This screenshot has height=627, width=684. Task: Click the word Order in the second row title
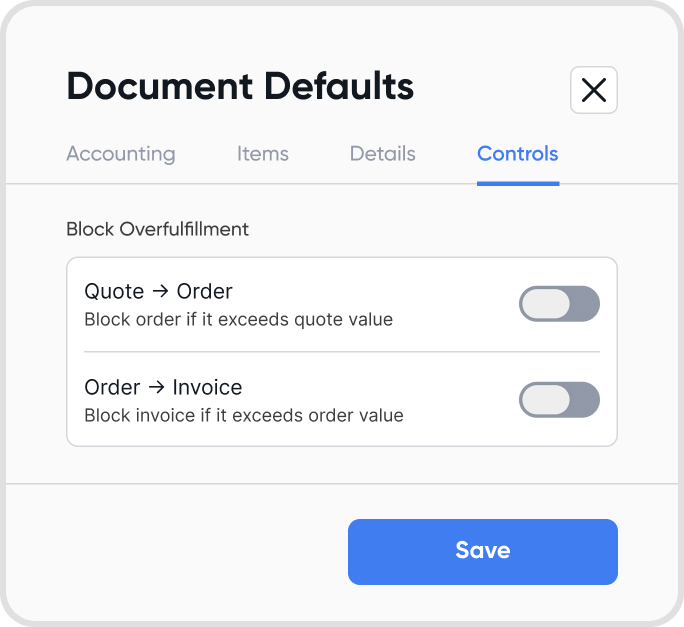pyautogui.click(x=112, y=388)
